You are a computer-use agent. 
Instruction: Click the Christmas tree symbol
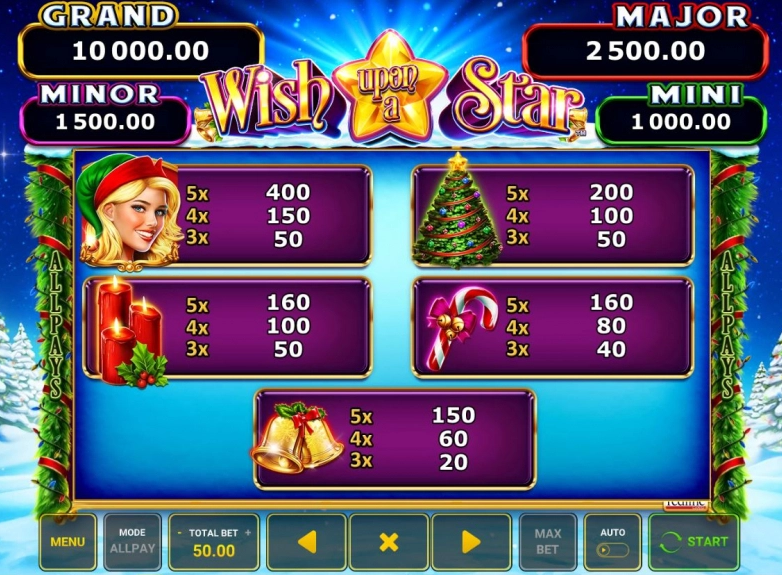click(456, 211)
